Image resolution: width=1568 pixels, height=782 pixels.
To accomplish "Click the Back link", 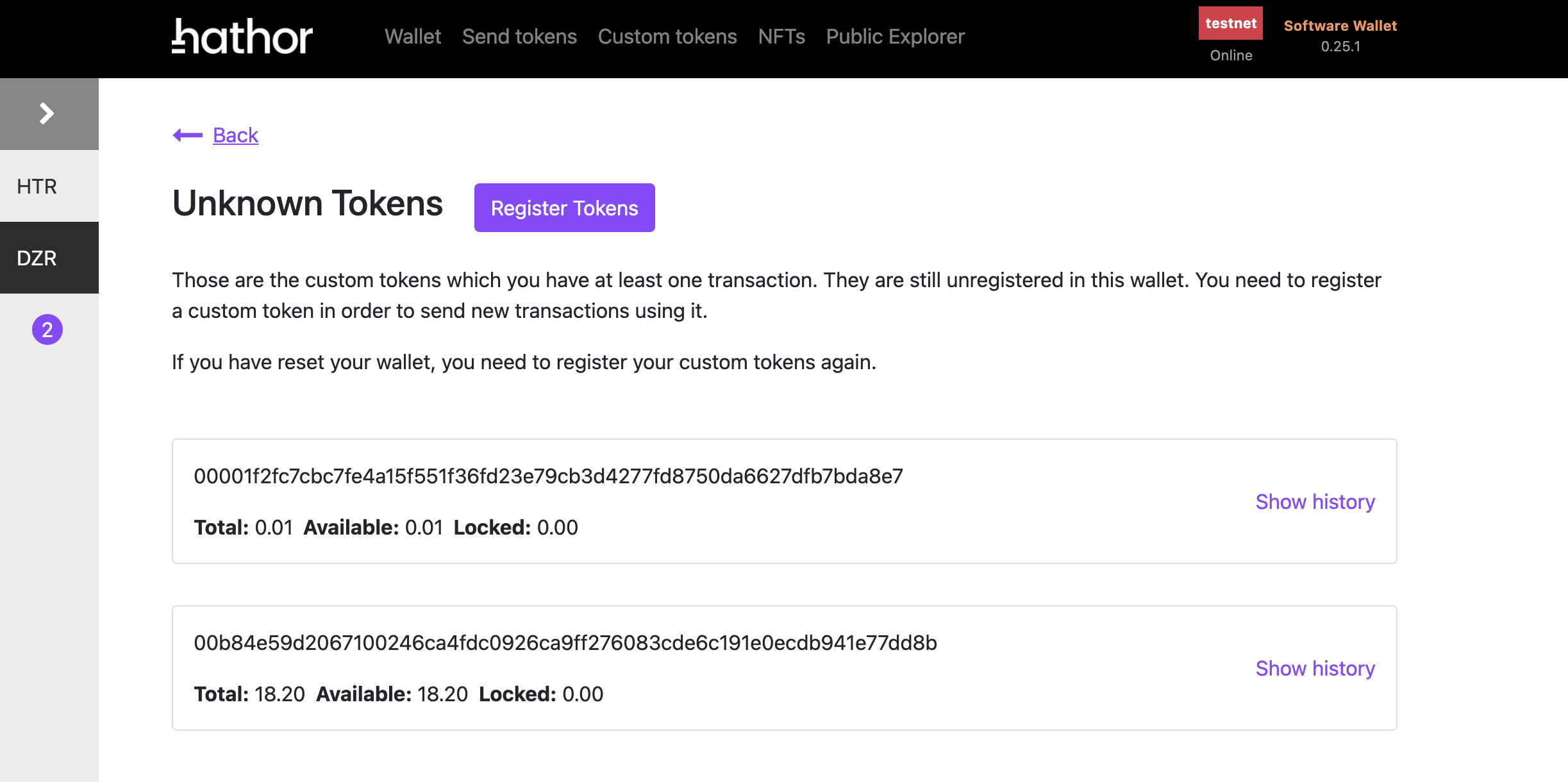I will 235,135.
